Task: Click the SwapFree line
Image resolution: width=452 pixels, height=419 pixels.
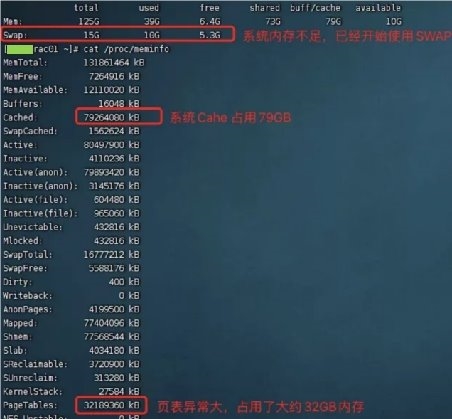Action: [71, 268]
